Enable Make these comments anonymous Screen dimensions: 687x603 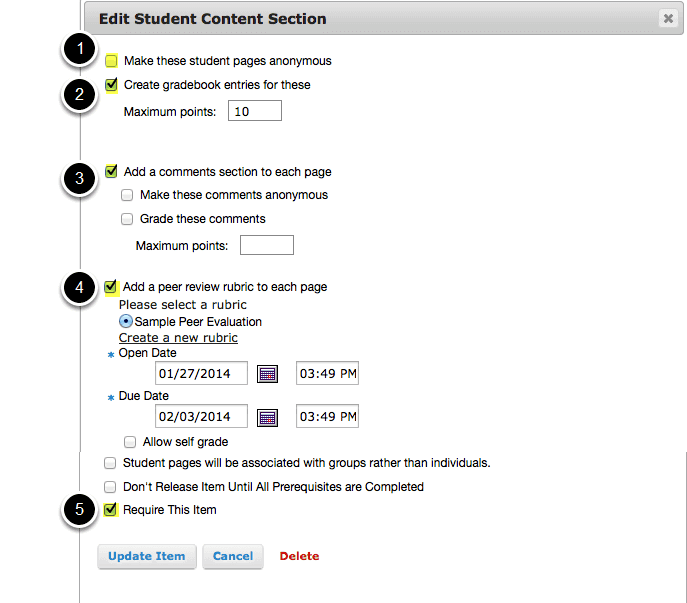pyautogui.click(x=127, y=195)
